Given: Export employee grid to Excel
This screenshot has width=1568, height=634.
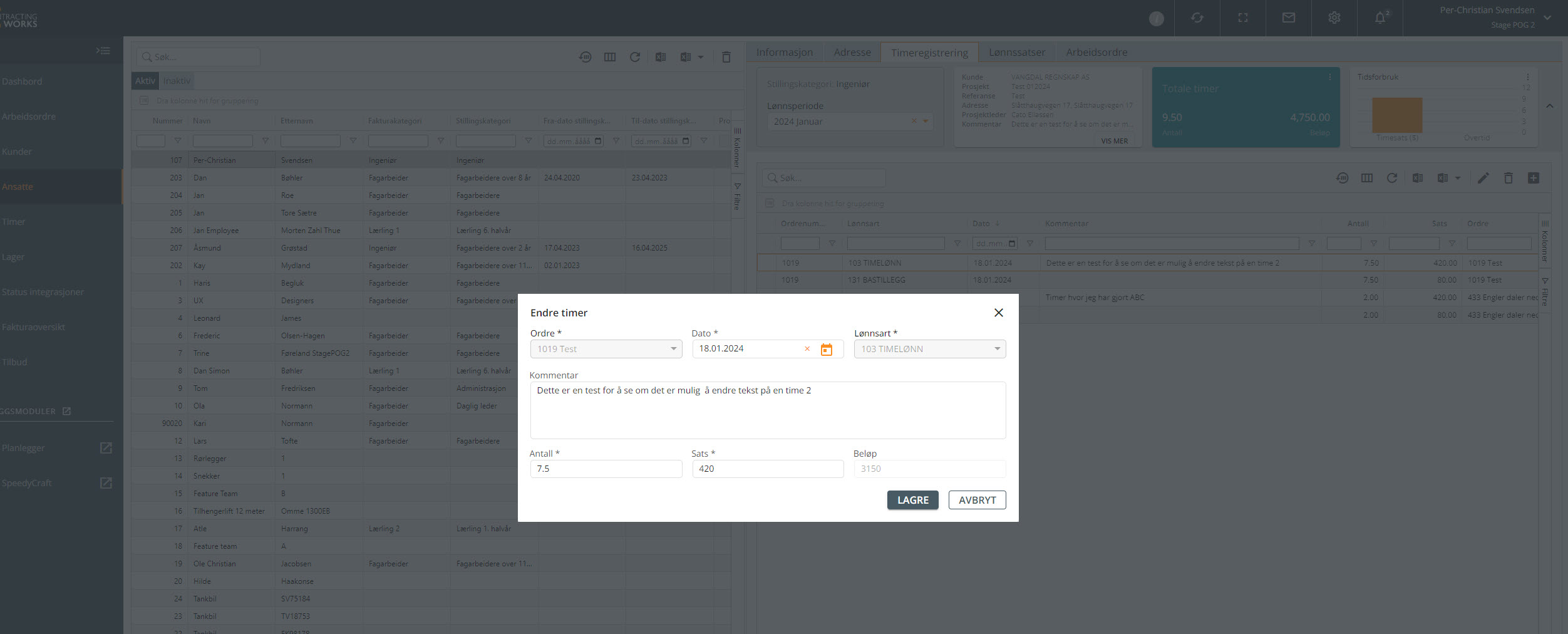Looking at the screenshot, I should click(661, 57).
